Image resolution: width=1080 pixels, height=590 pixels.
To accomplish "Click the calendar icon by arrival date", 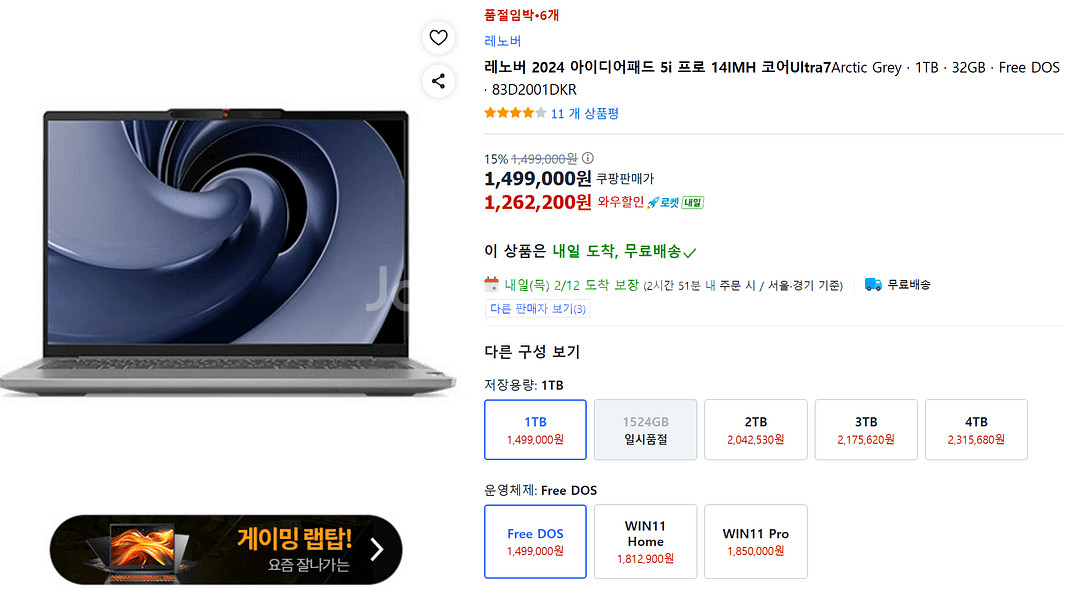I will (491, 284).
